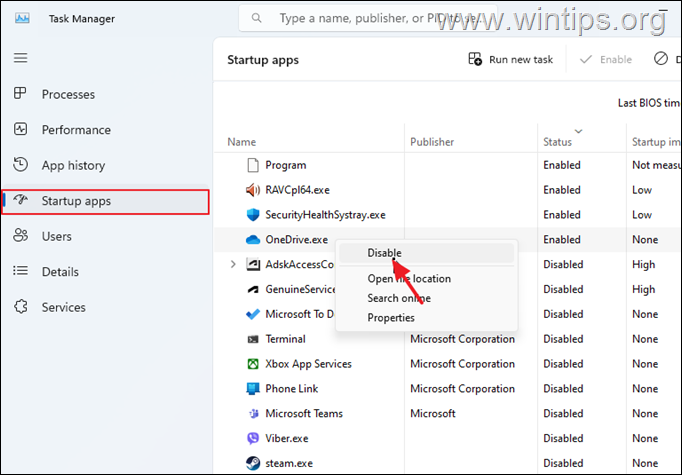This screenshot has height=475, width=682.
Task: Click the GenuineService icon
Action: click(x=253, y=289)
